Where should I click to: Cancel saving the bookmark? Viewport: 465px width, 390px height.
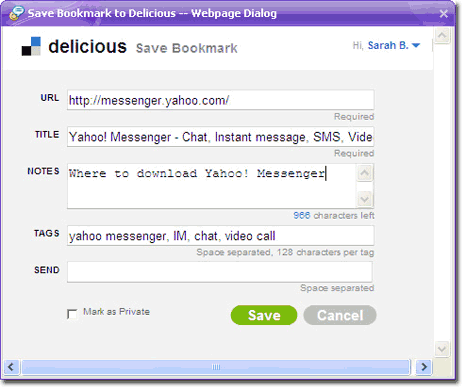(x=340, y=315)
